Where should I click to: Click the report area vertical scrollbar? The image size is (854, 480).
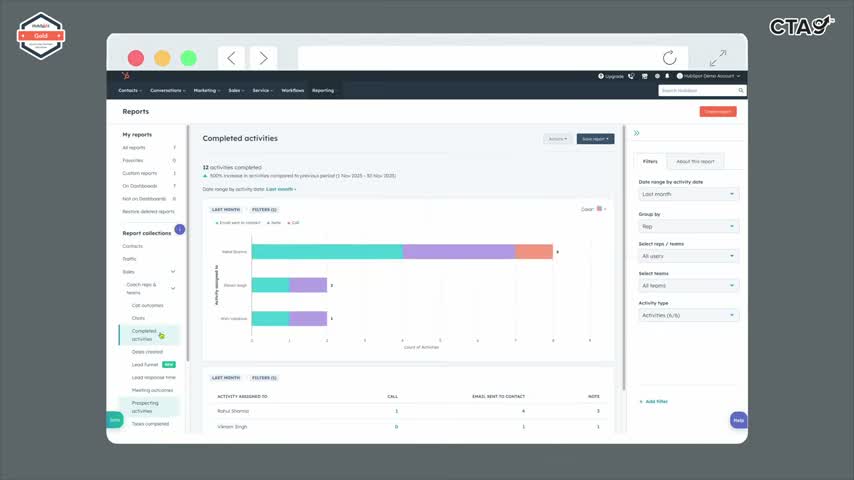click(x=624, y=257)
